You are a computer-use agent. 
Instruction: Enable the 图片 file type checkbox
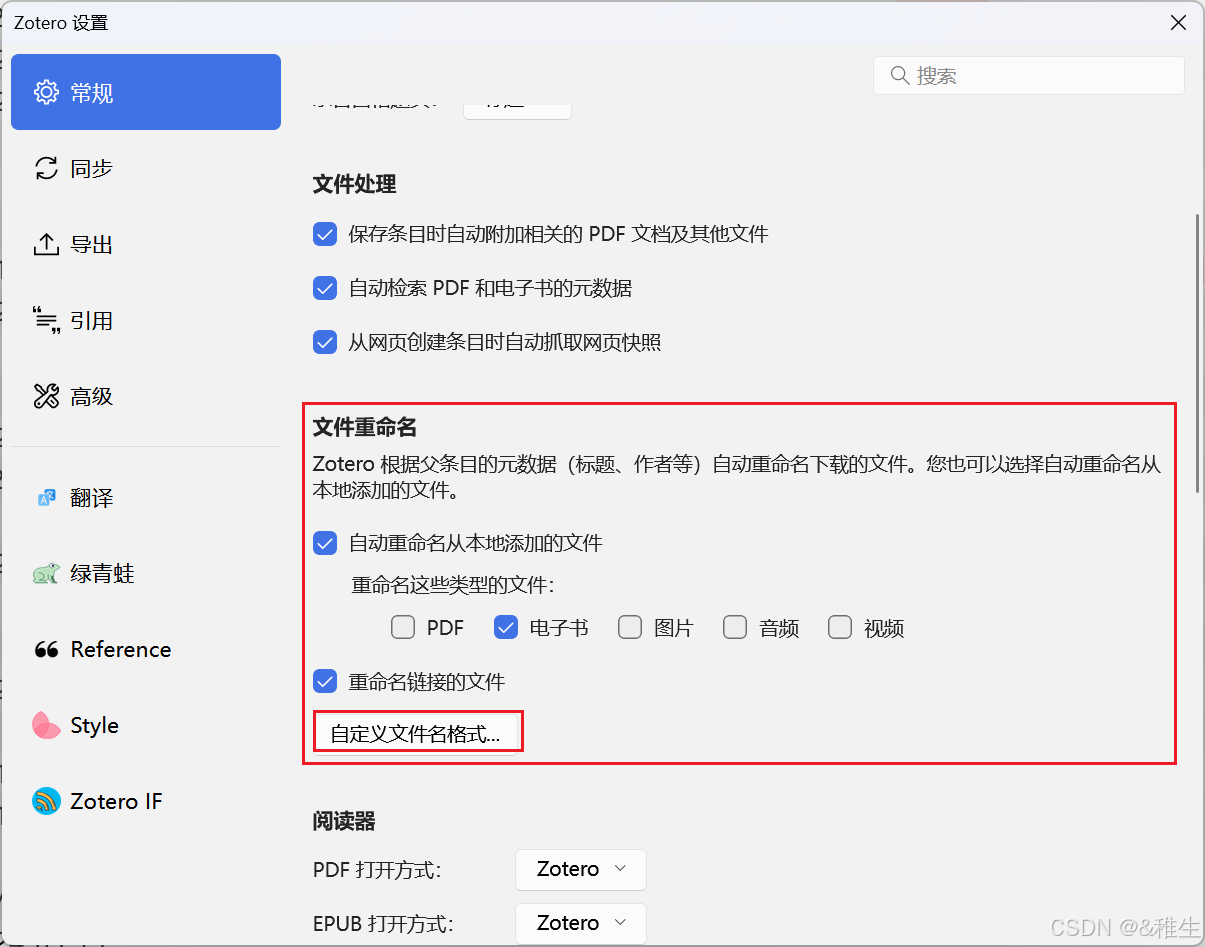click(x=630, y=628)
